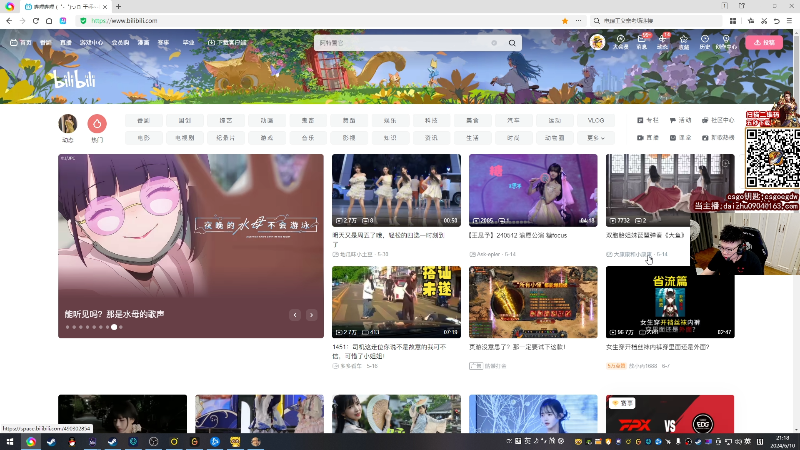Open 直播 in the top navigation bar
800x450 pixels.
tap(66, 43)
